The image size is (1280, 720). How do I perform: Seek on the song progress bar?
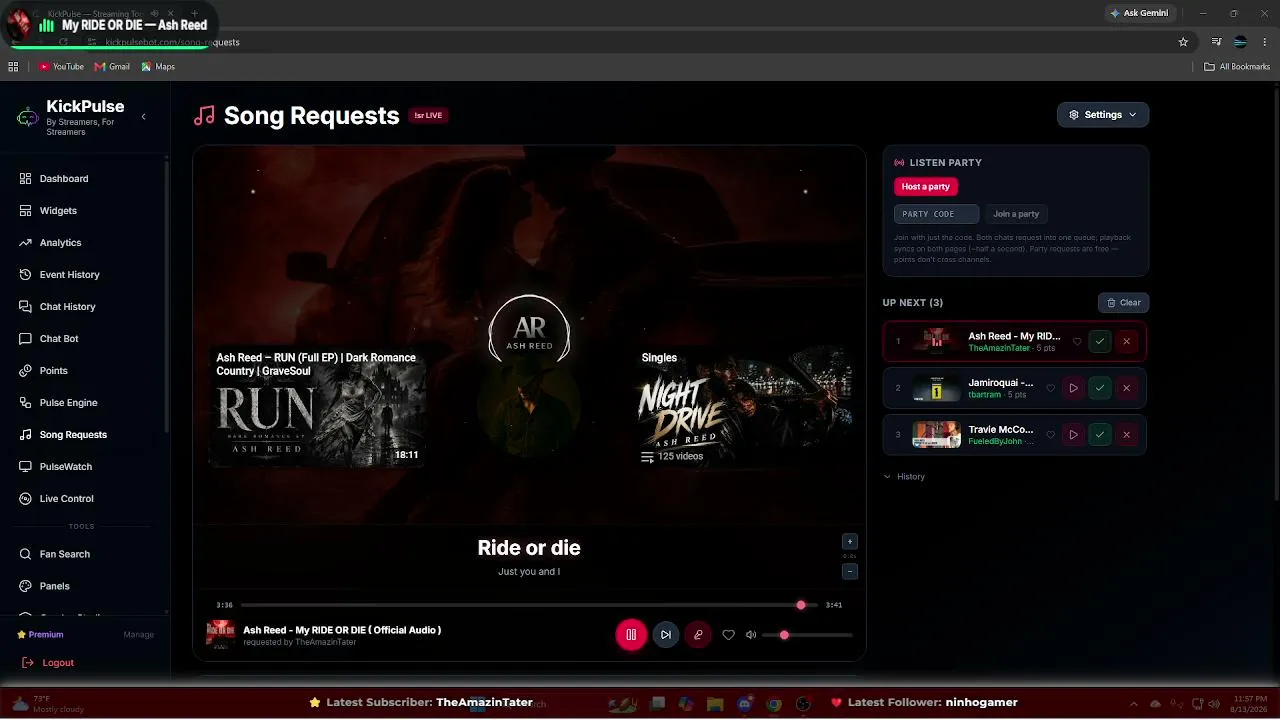[529, 605]
